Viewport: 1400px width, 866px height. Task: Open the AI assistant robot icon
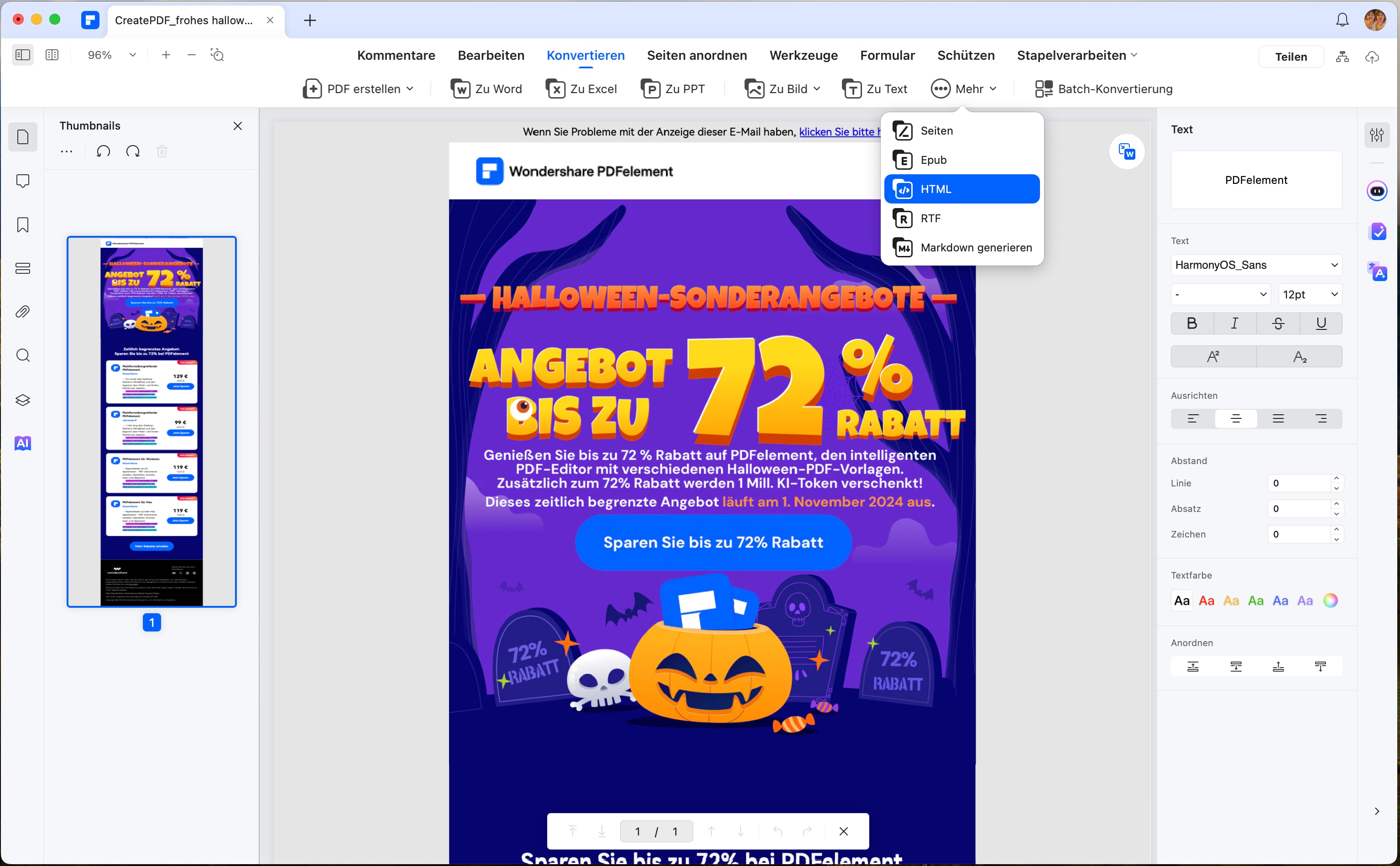click(1377, 191)
